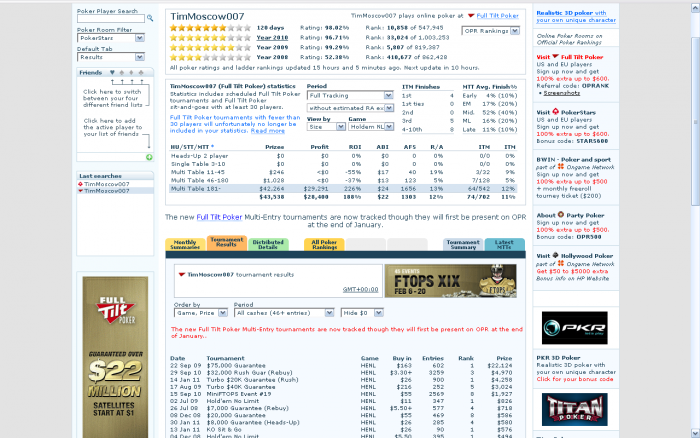Follow Full Tilt Poker link in Multi-Entry notice
Viewport: 700px width, 438px height.
coord(219,217)
